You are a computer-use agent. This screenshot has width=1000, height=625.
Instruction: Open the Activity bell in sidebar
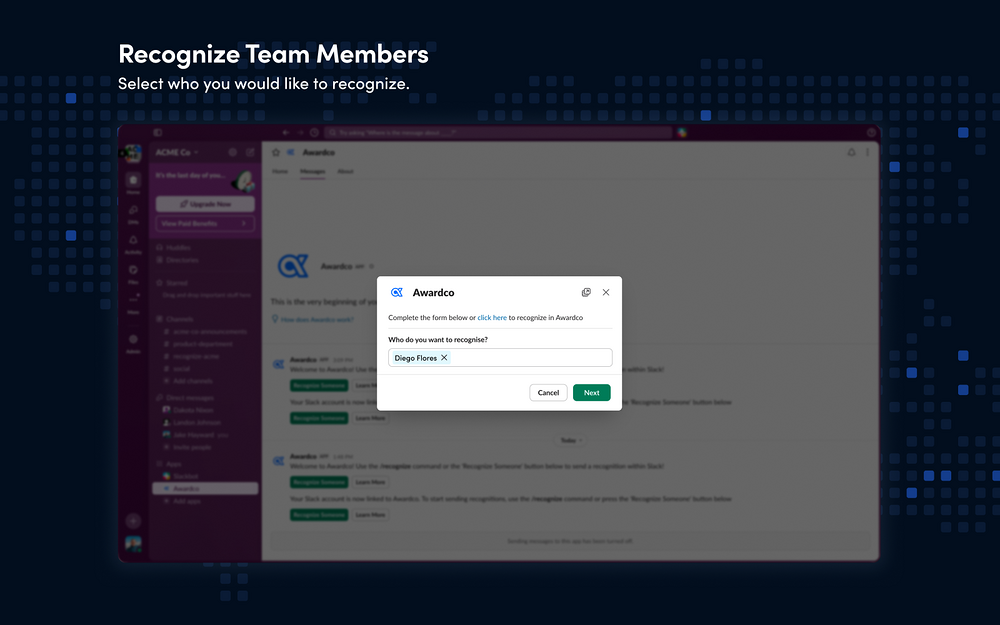(133, 243)
